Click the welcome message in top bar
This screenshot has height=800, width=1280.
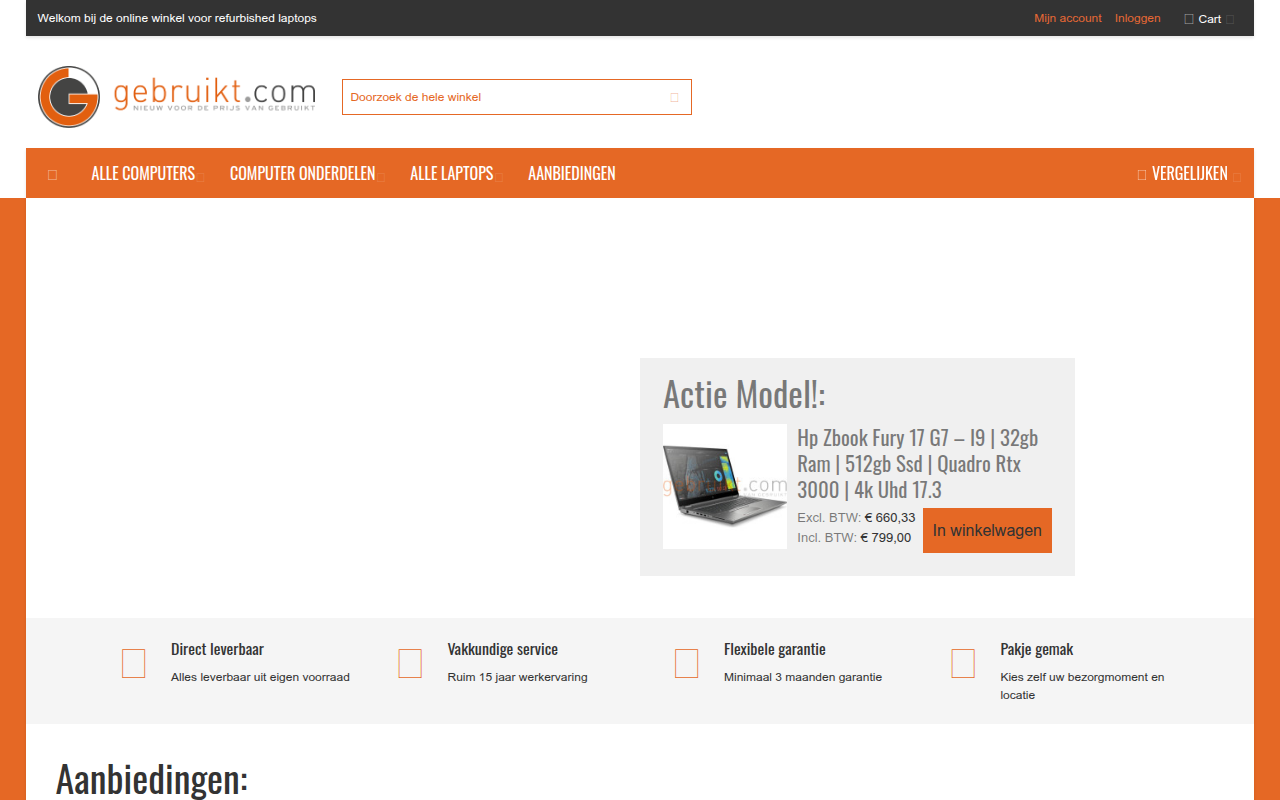pyautogui.click(x=177, y=18)
